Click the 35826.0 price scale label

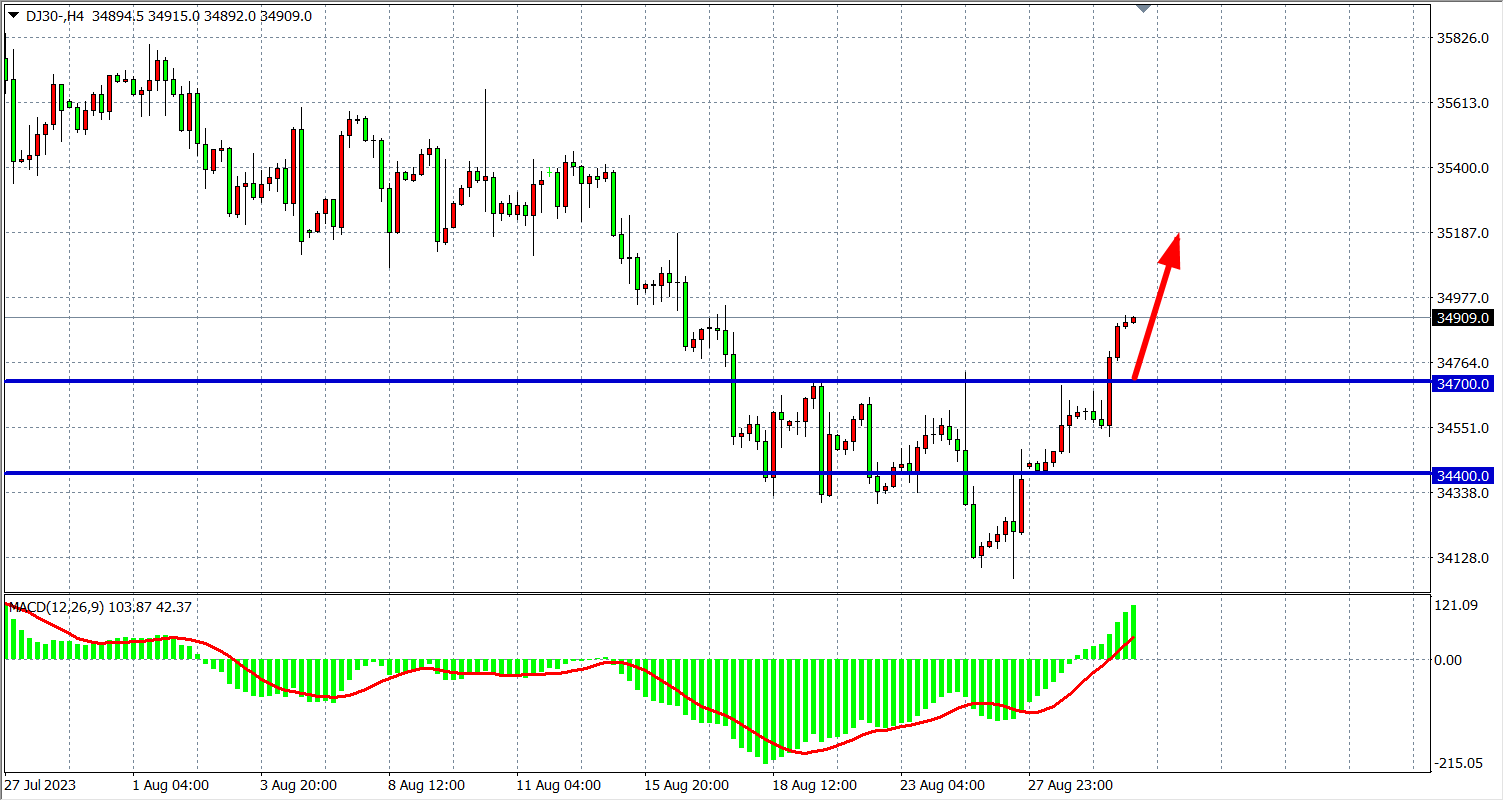[x=1463, y=38]
